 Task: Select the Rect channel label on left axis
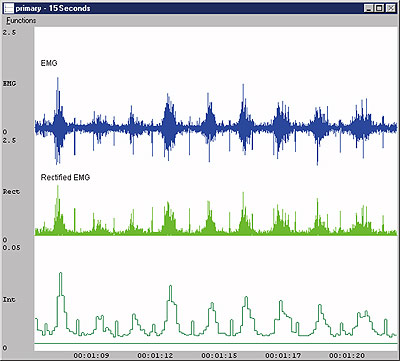[11, 192]
